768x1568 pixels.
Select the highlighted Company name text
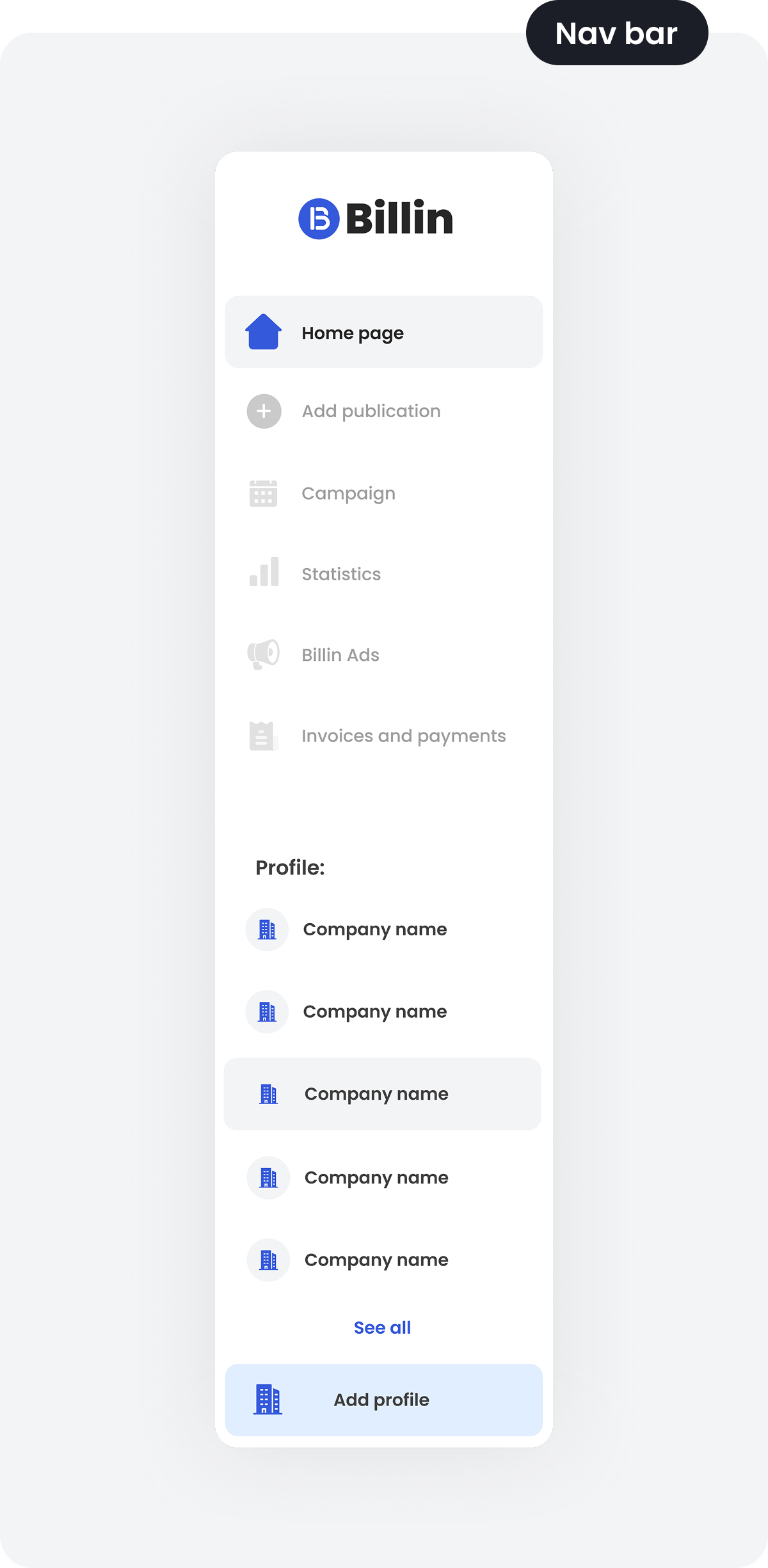(x=376, y=1094)
